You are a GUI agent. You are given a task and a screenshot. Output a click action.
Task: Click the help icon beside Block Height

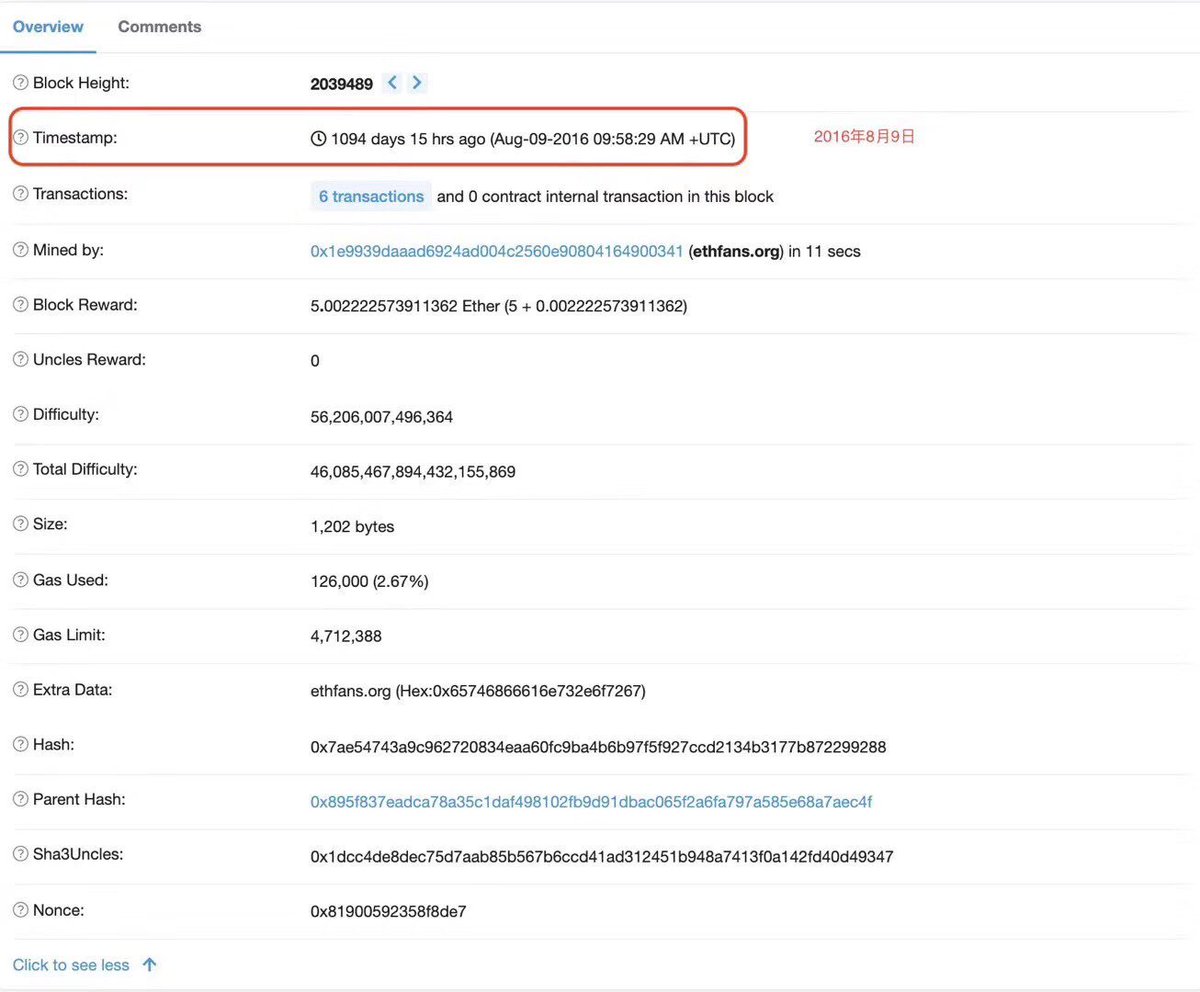[20, 83]
